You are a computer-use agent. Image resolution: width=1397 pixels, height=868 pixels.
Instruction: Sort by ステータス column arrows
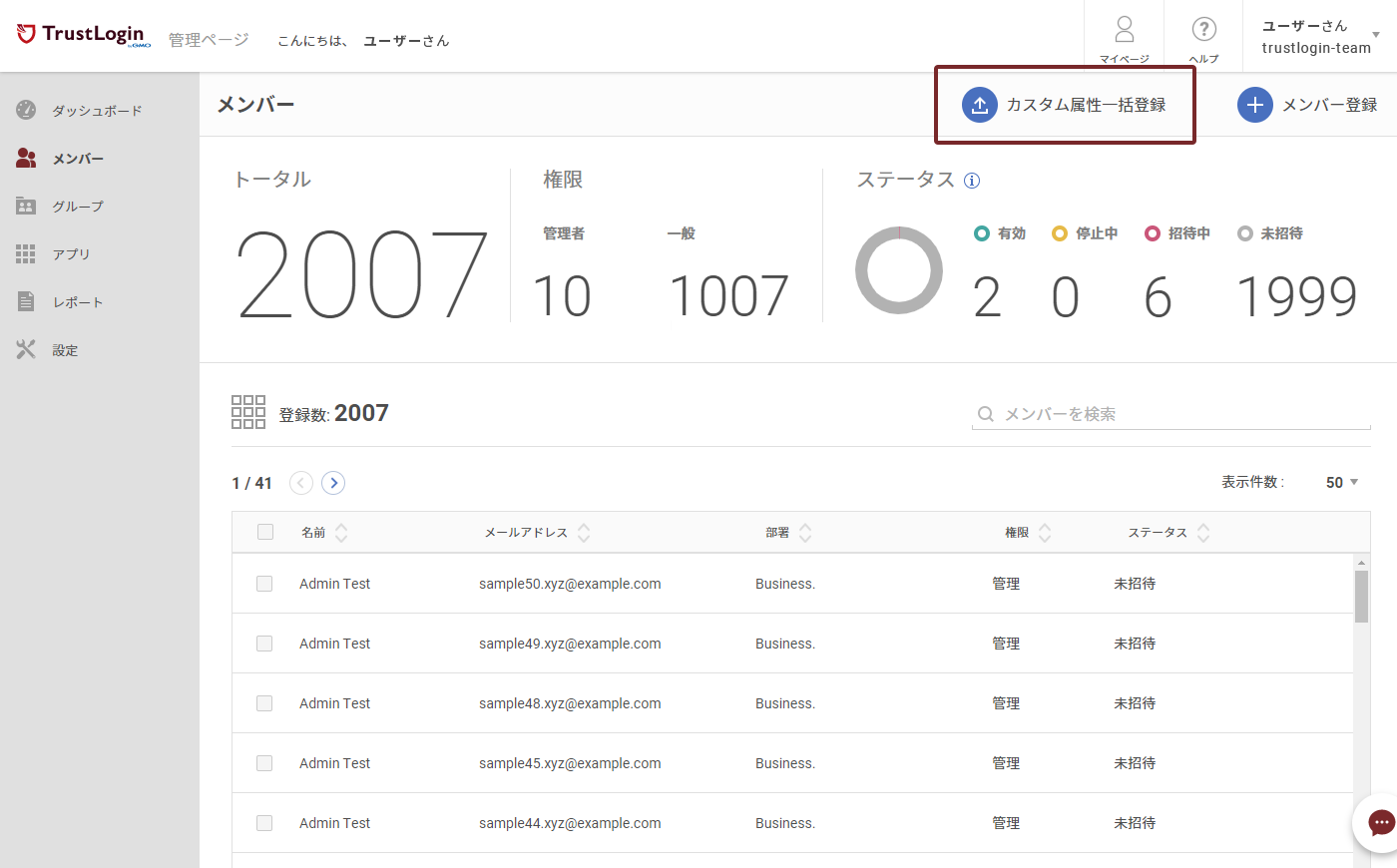(1203, 533)
